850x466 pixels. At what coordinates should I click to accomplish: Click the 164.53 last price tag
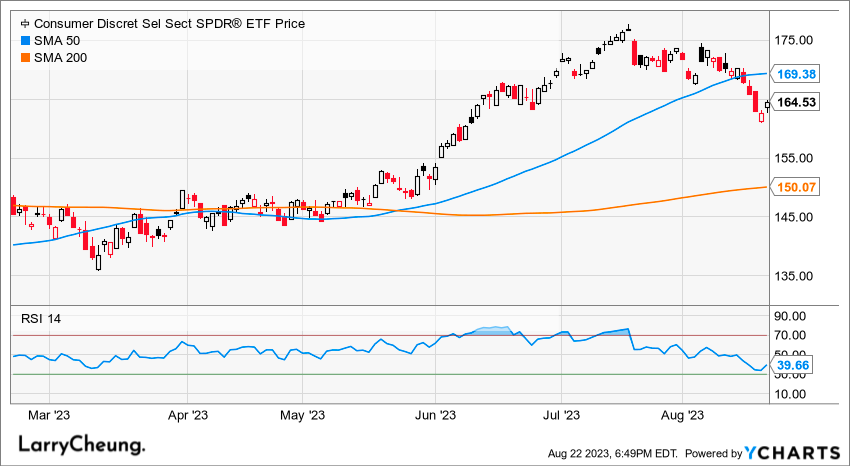point(796,102)
